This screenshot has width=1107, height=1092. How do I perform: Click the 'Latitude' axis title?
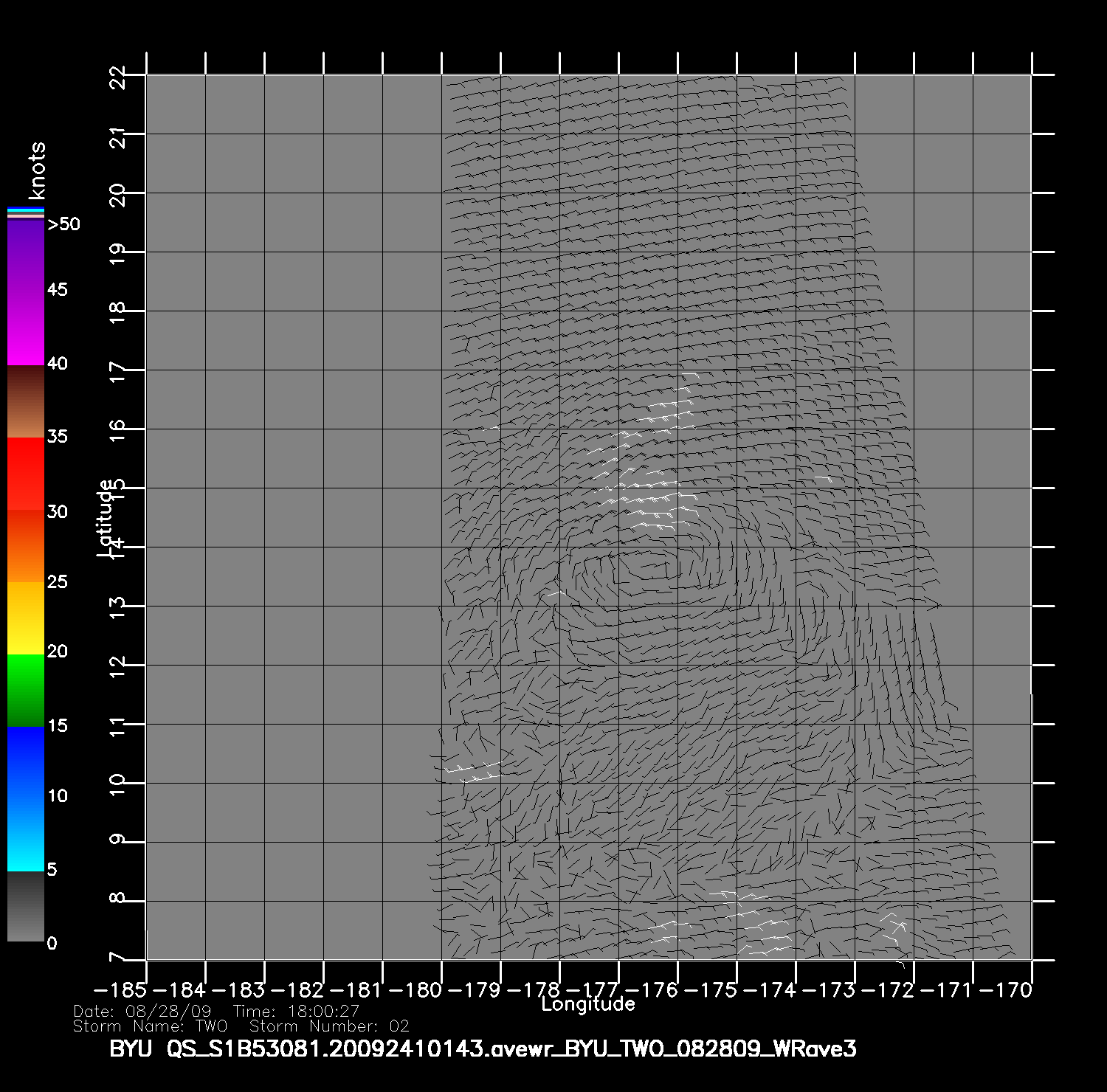point(106,517)
